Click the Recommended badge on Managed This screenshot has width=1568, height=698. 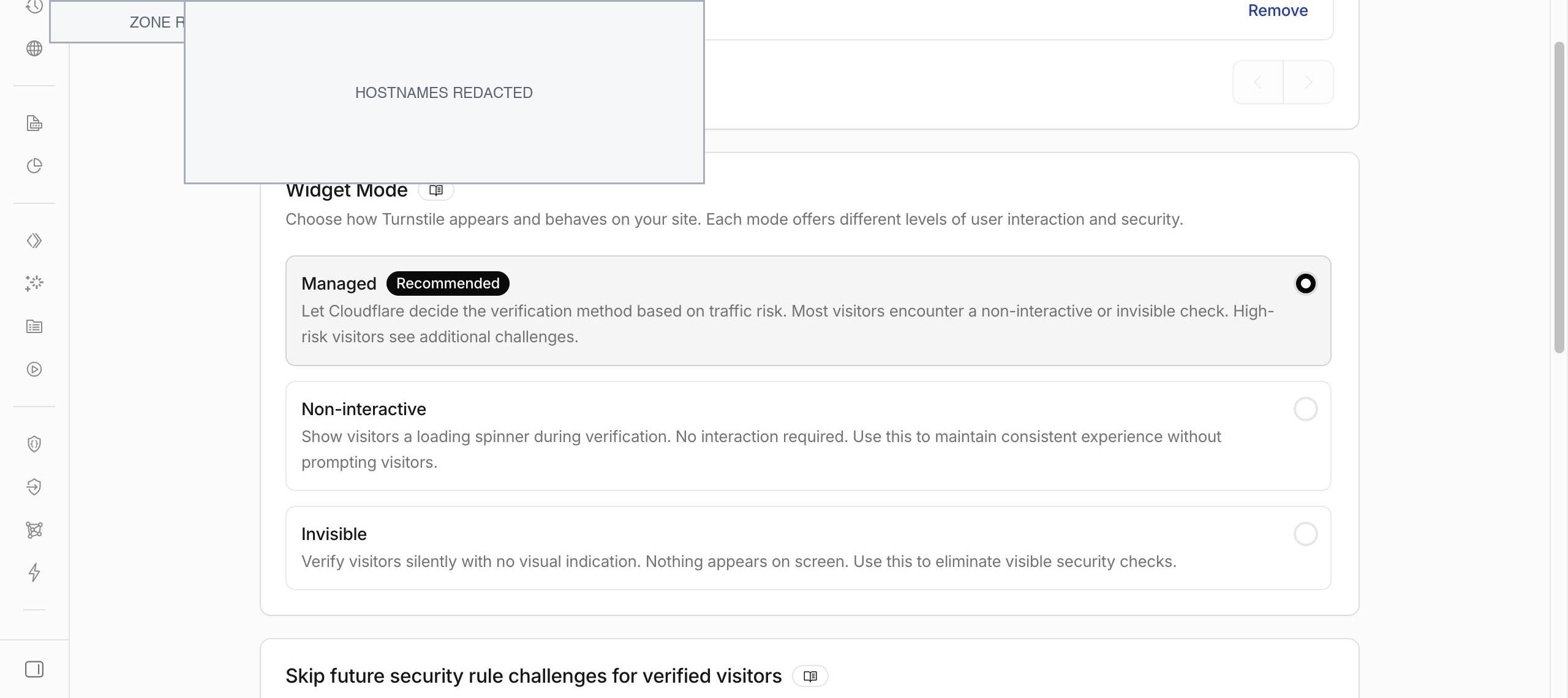pos(448,283)
